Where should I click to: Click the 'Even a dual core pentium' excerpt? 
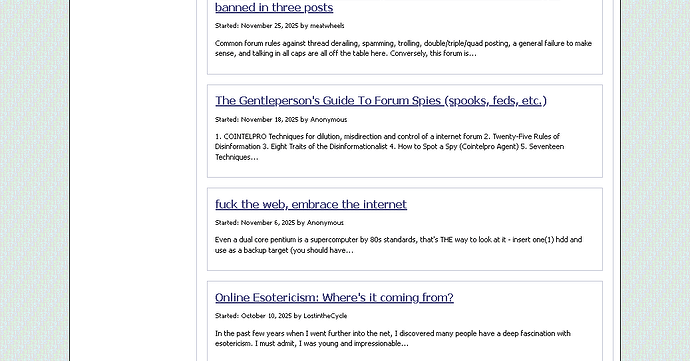click(x=398, y=245)
